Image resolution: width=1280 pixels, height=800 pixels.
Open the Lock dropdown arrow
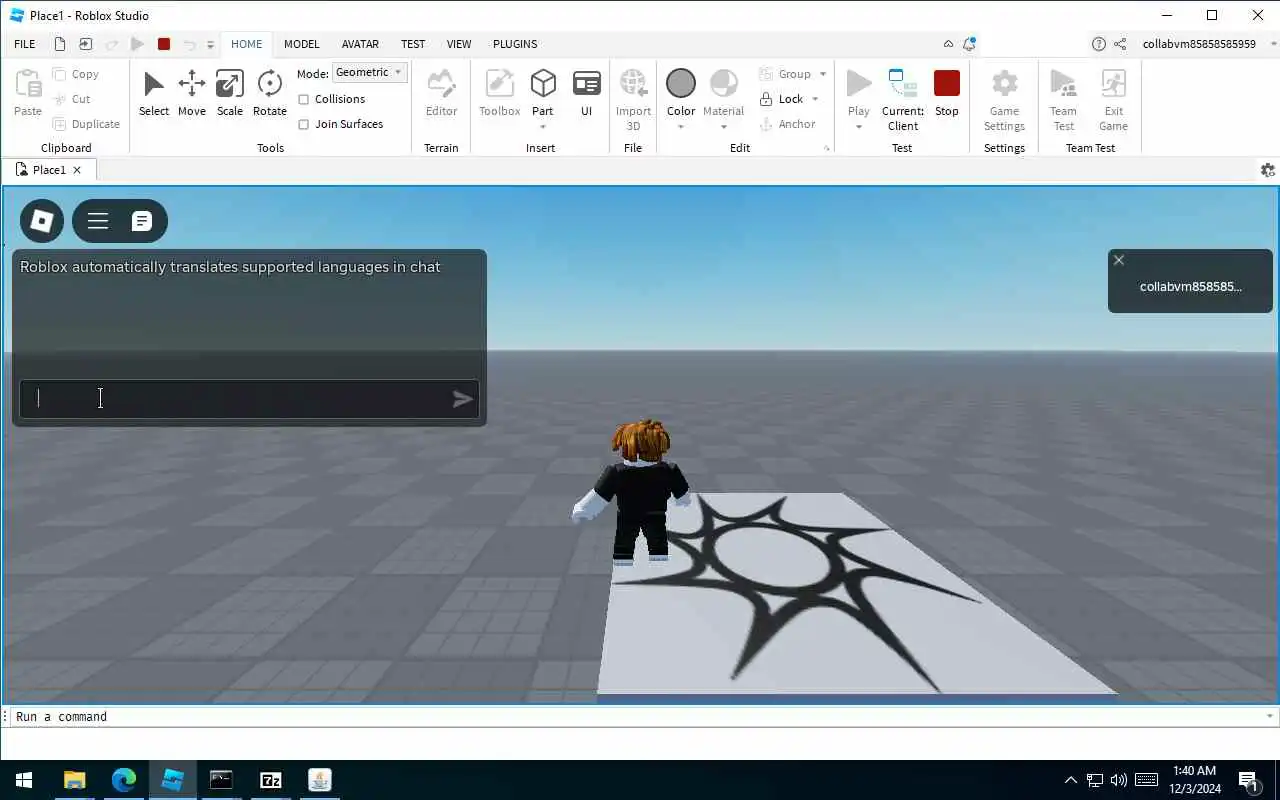(815, 99)
